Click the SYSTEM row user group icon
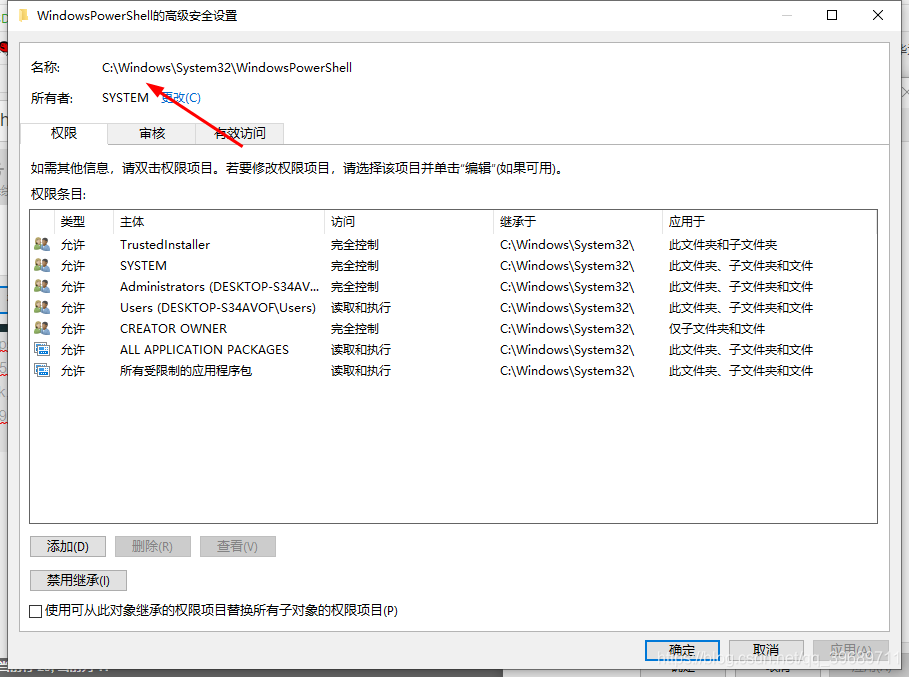 [x=42, y=265]
